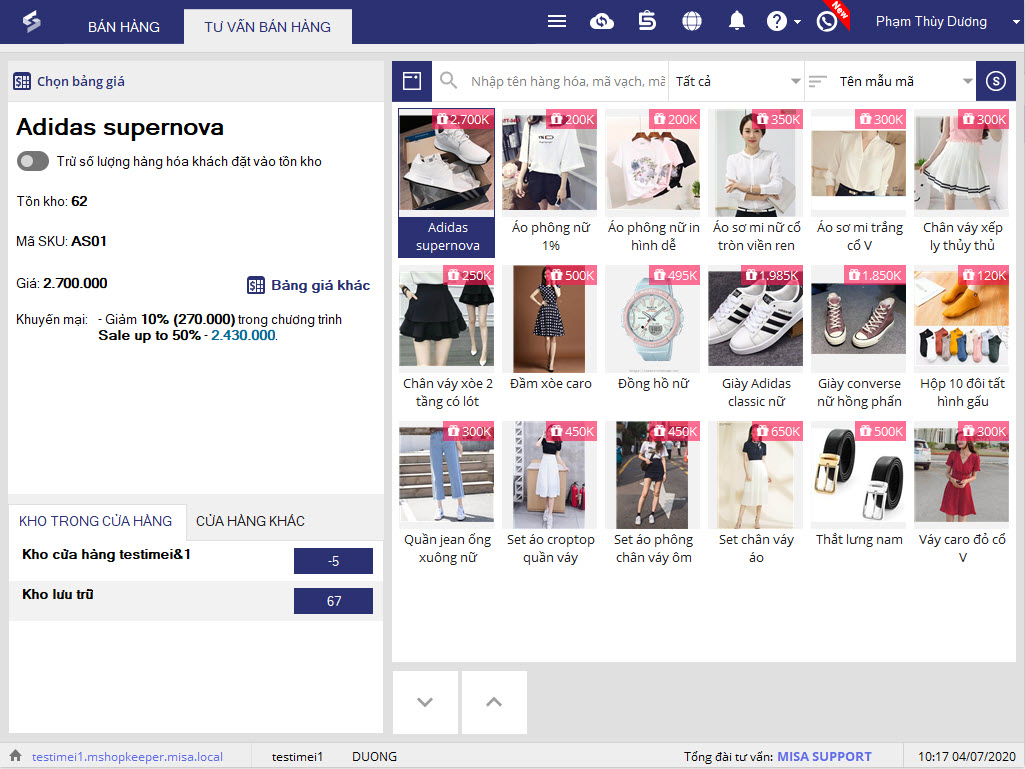Viewport: 1025px width, 769px height.
Task: Click the 2.700K promotion gift badge
Action: [x=463, y=119]
